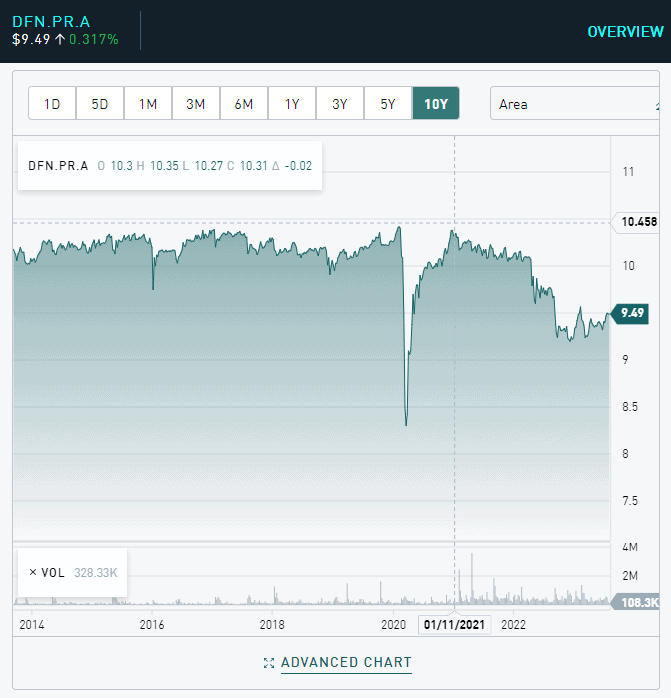The width and height of the screenshot is (671, 698).
Task: Click the expand icon beside Advanced Chart
Action: coord(269,663)
